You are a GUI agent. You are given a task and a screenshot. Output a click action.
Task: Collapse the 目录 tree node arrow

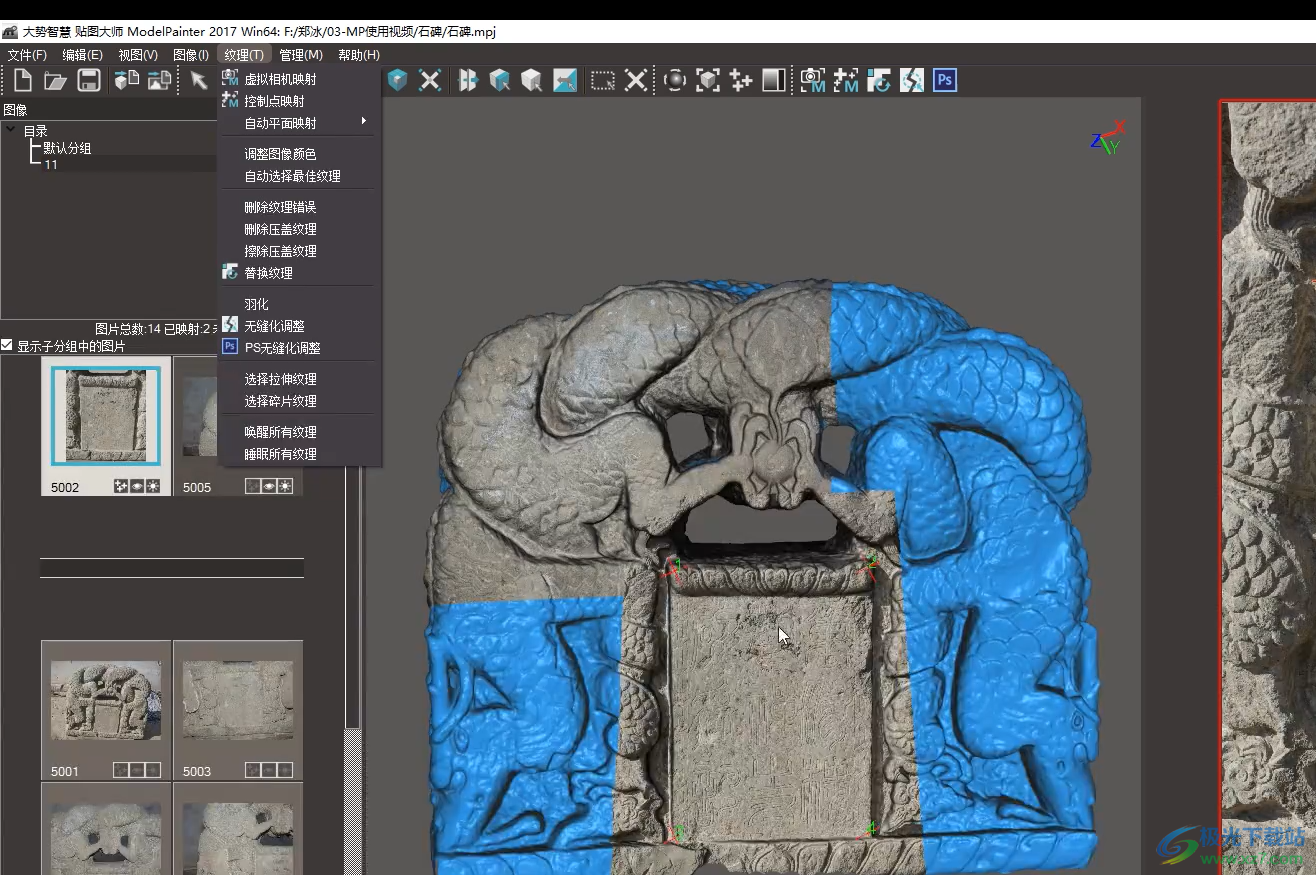tap(10, 130)
